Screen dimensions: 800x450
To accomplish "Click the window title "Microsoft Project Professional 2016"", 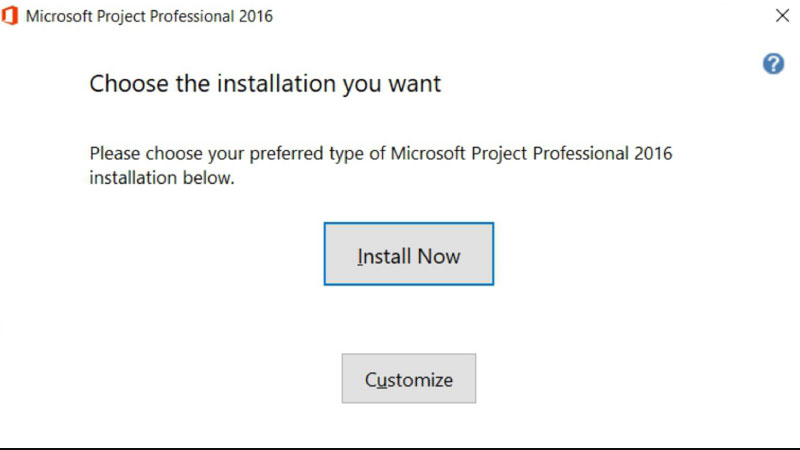I will click(149, 16).
